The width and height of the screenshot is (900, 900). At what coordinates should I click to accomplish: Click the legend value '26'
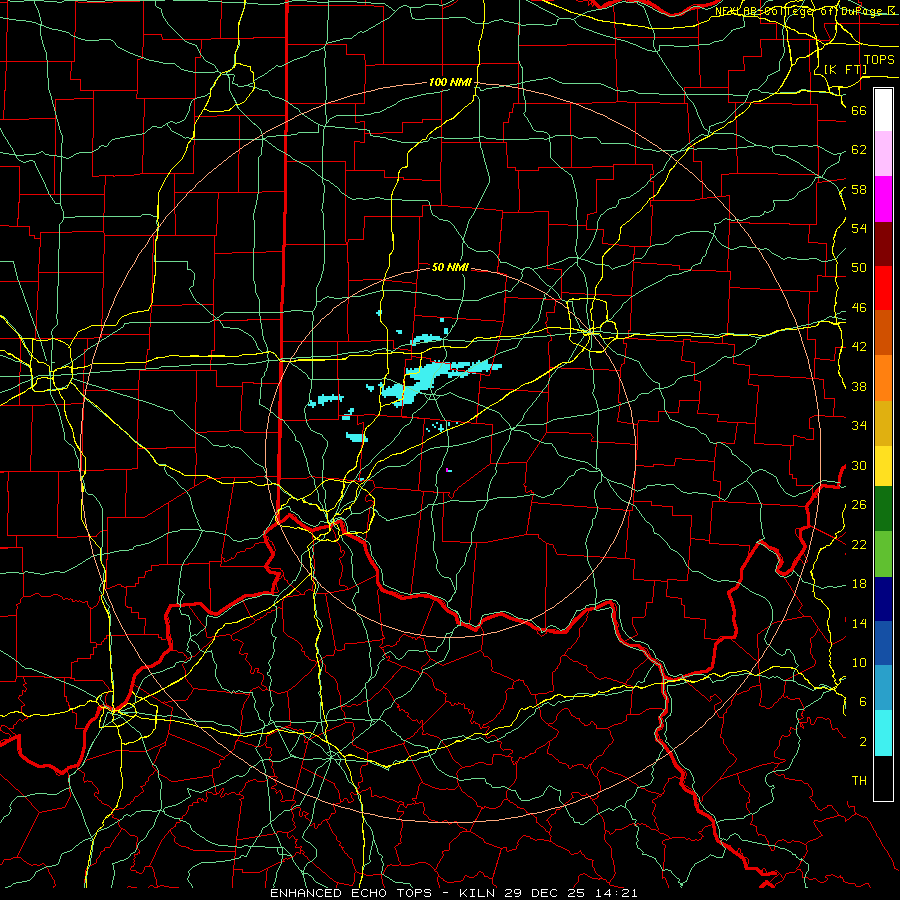pyautogui.click(x=859, y=505)
